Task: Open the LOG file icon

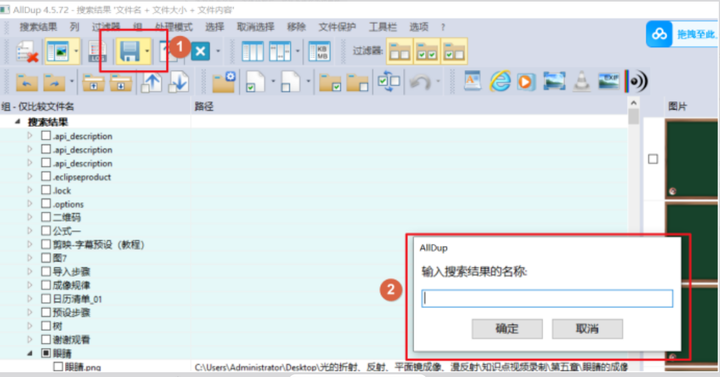Action: [x=97, y=51]
